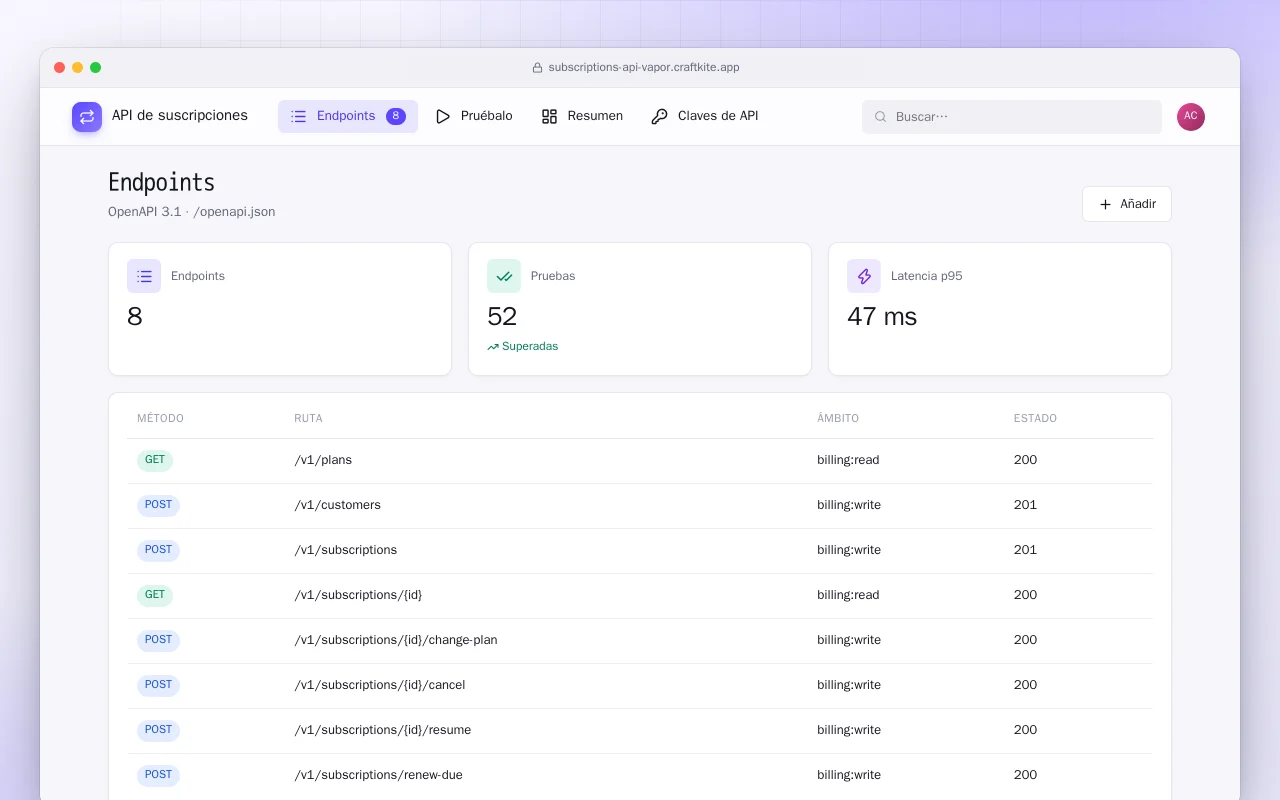This screenshot has width=1280, height=800.
Task: Click the Resumen grid icon
Action: (549, 116)
